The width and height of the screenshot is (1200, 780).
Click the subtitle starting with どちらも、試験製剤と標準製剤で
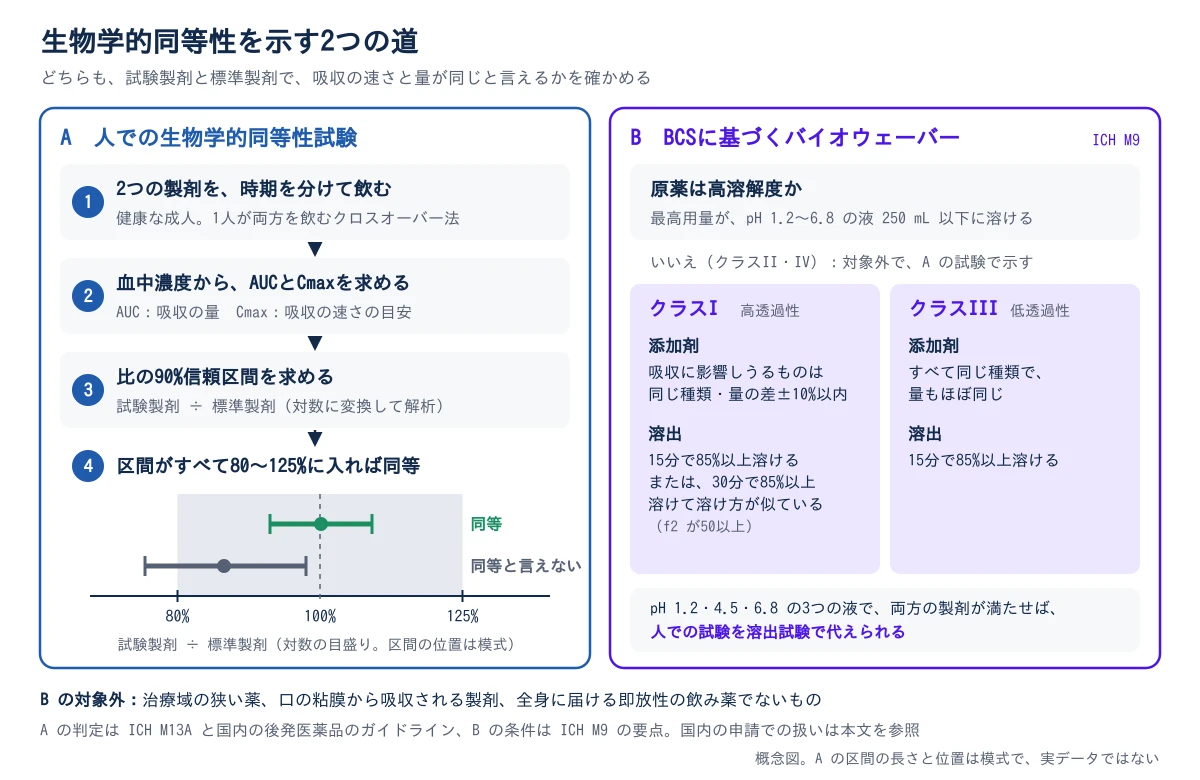click(x=345, y=78)
